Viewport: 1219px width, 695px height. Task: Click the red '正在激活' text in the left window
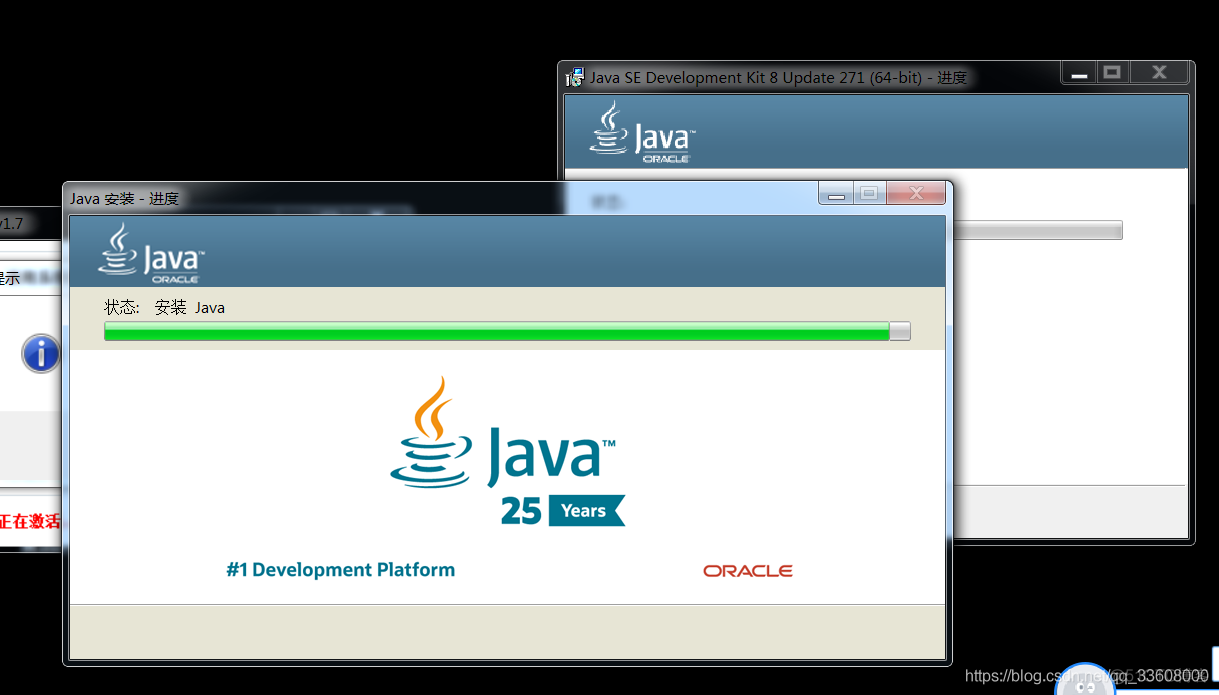(29, 521)
